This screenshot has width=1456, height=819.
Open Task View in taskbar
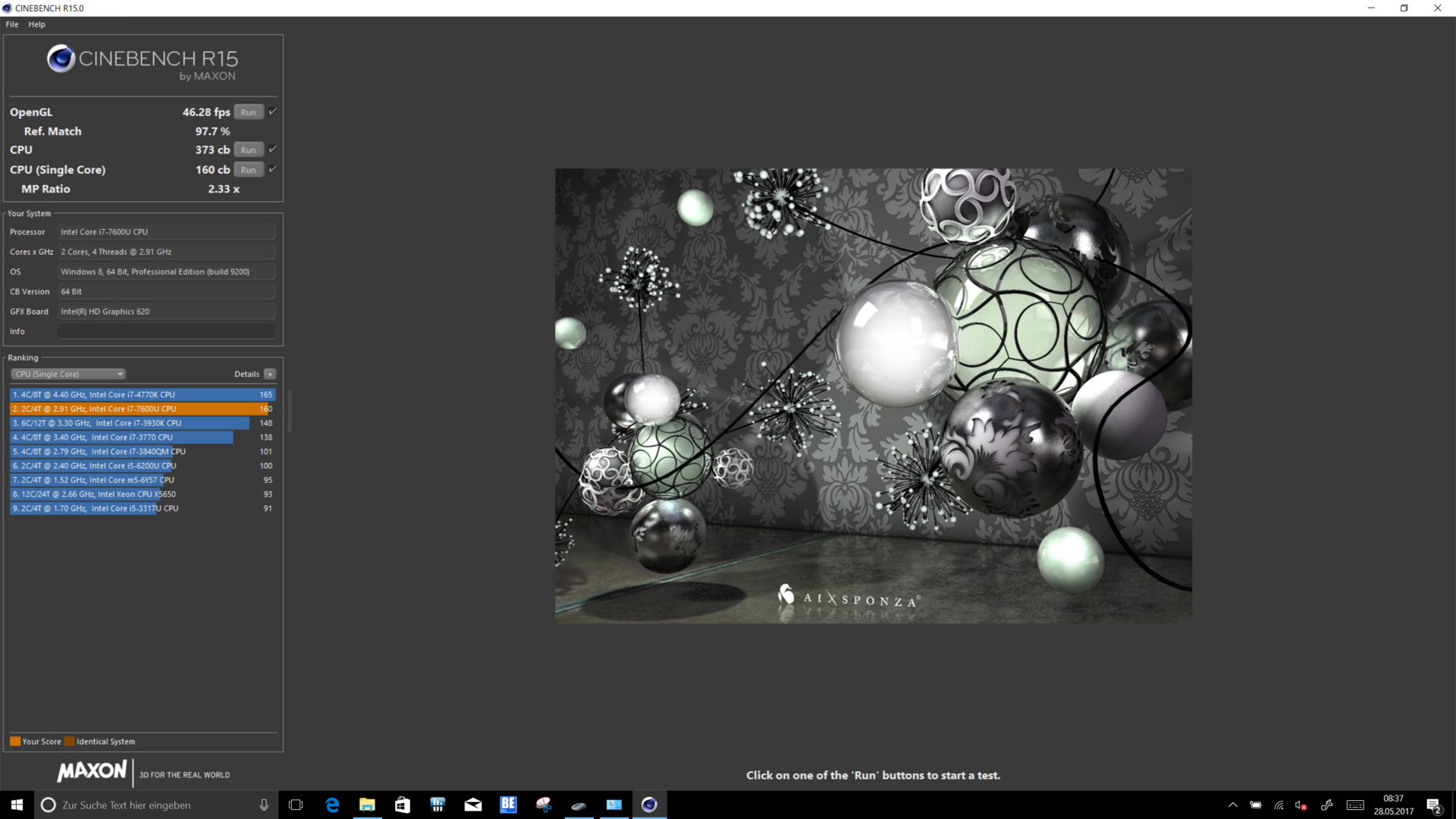tap(296, 805)
